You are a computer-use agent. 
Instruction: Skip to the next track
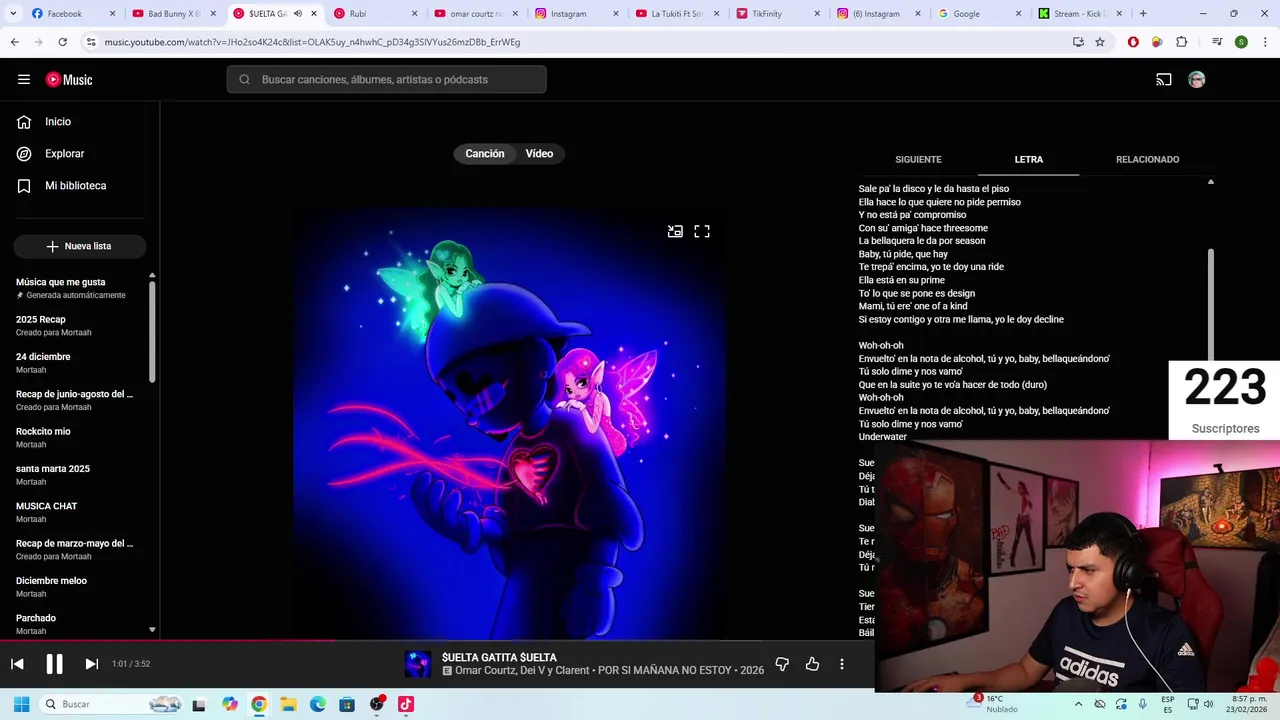(x=91, y=664)
